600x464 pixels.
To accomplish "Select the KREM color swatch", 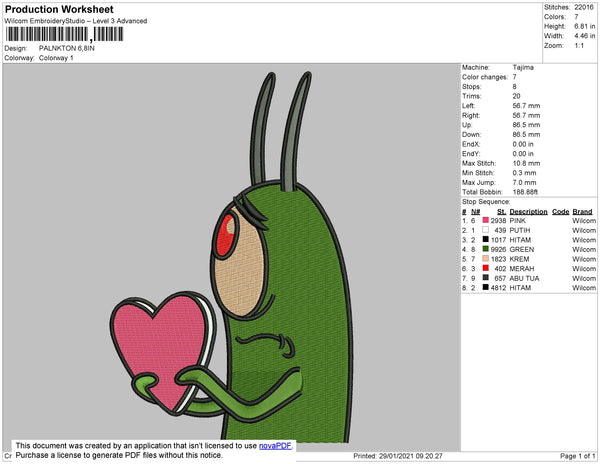I will pyautogui.click(x=486, y=259).
